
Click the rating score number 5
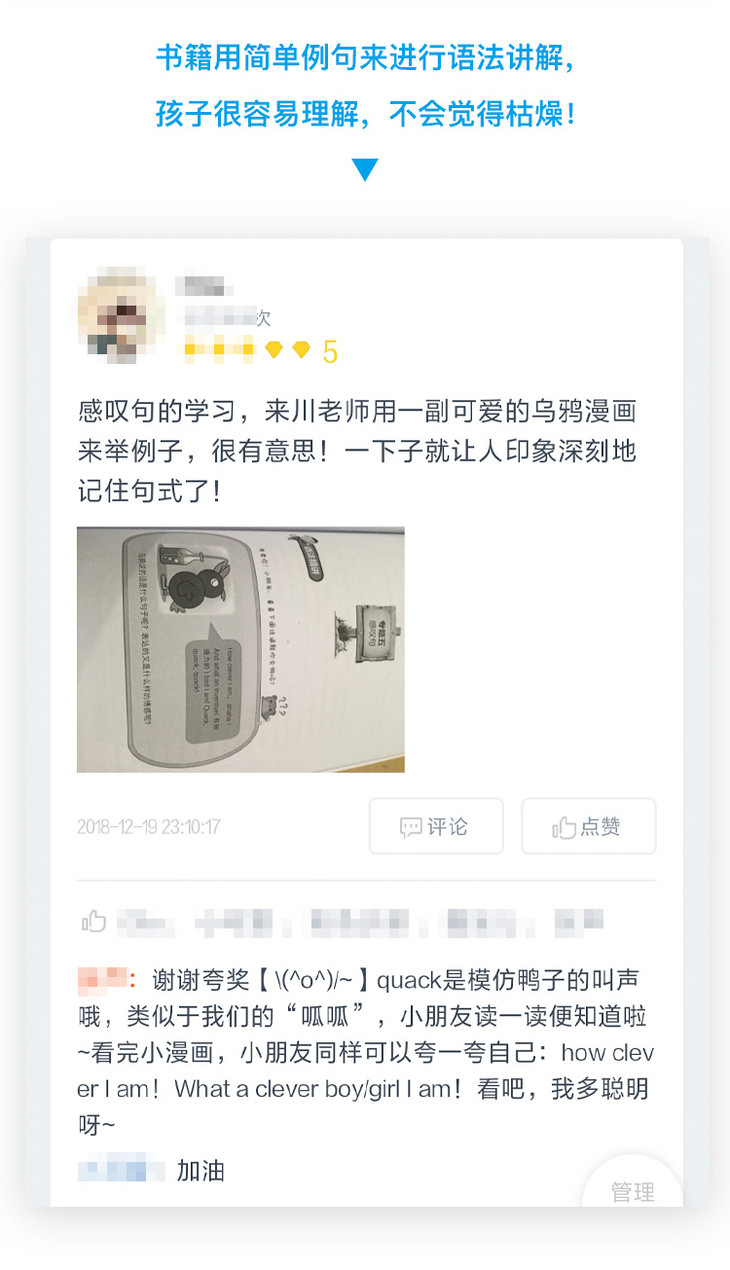(330, 352)
